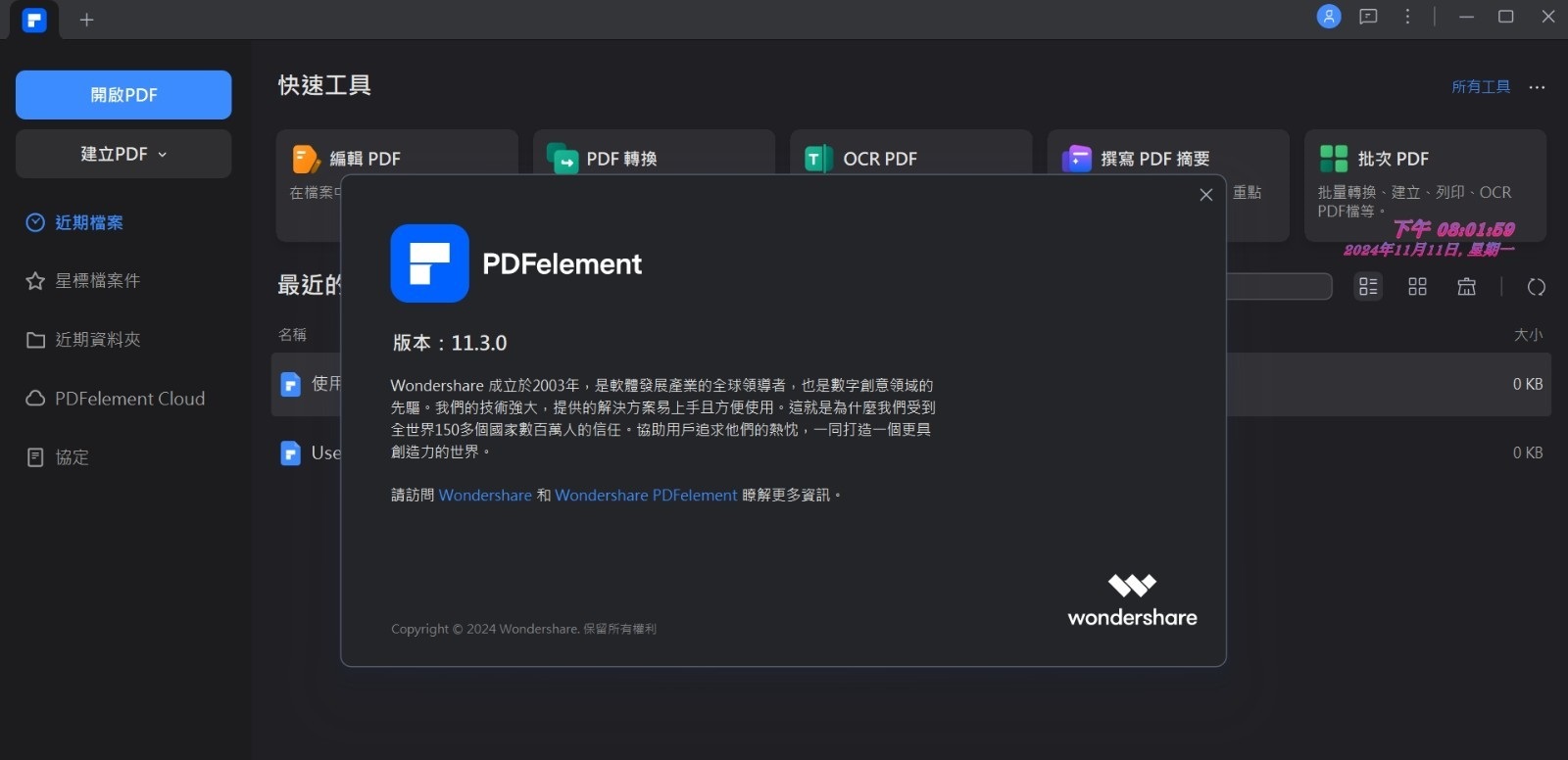Click the 0 KB size of 使用 row

pos(1528,384)
